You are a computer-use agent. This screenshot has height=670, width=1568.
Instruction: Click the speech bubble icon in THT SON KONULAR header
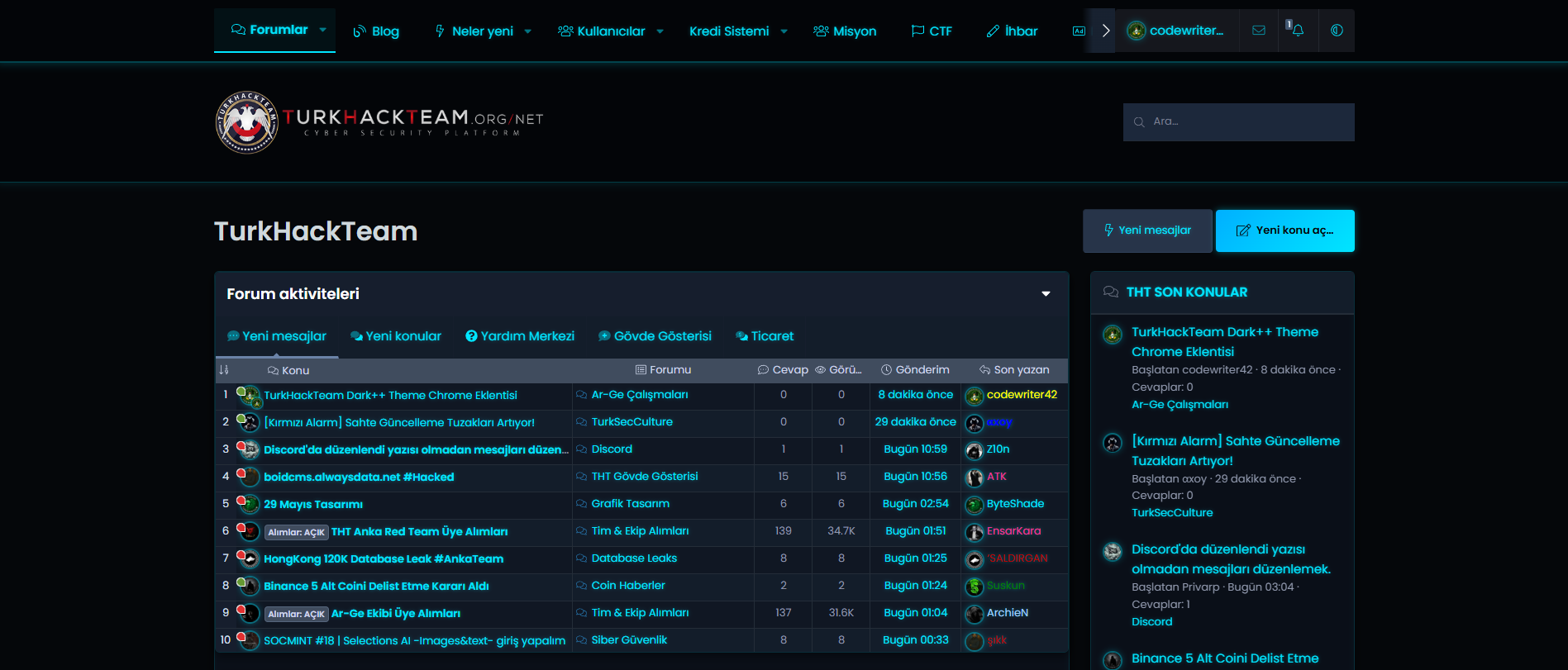[1111, 292]
